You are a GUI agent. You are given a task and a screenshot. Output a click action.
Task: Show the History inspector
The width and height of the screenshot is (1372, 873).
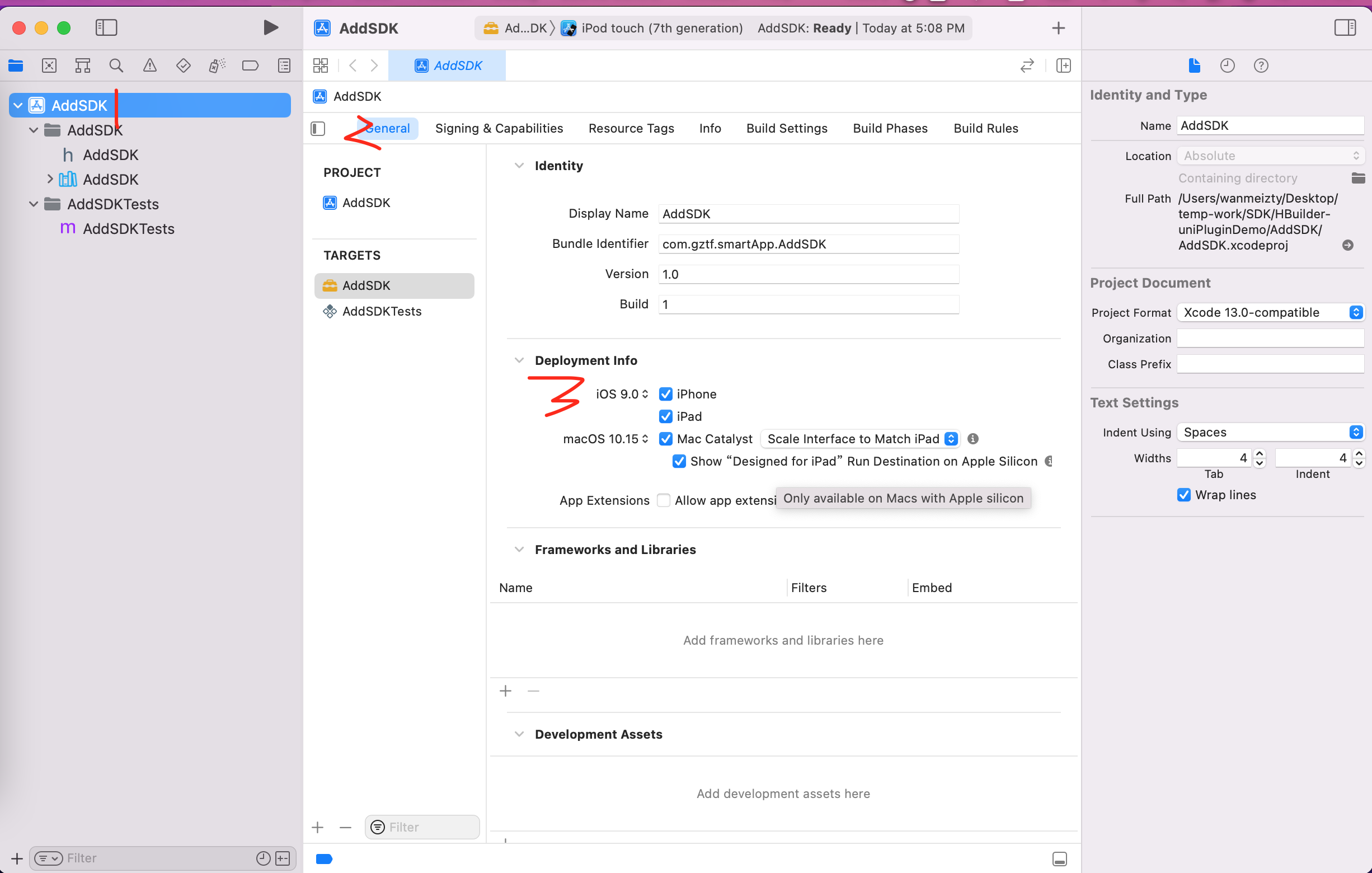click(x=1227, y=65)
